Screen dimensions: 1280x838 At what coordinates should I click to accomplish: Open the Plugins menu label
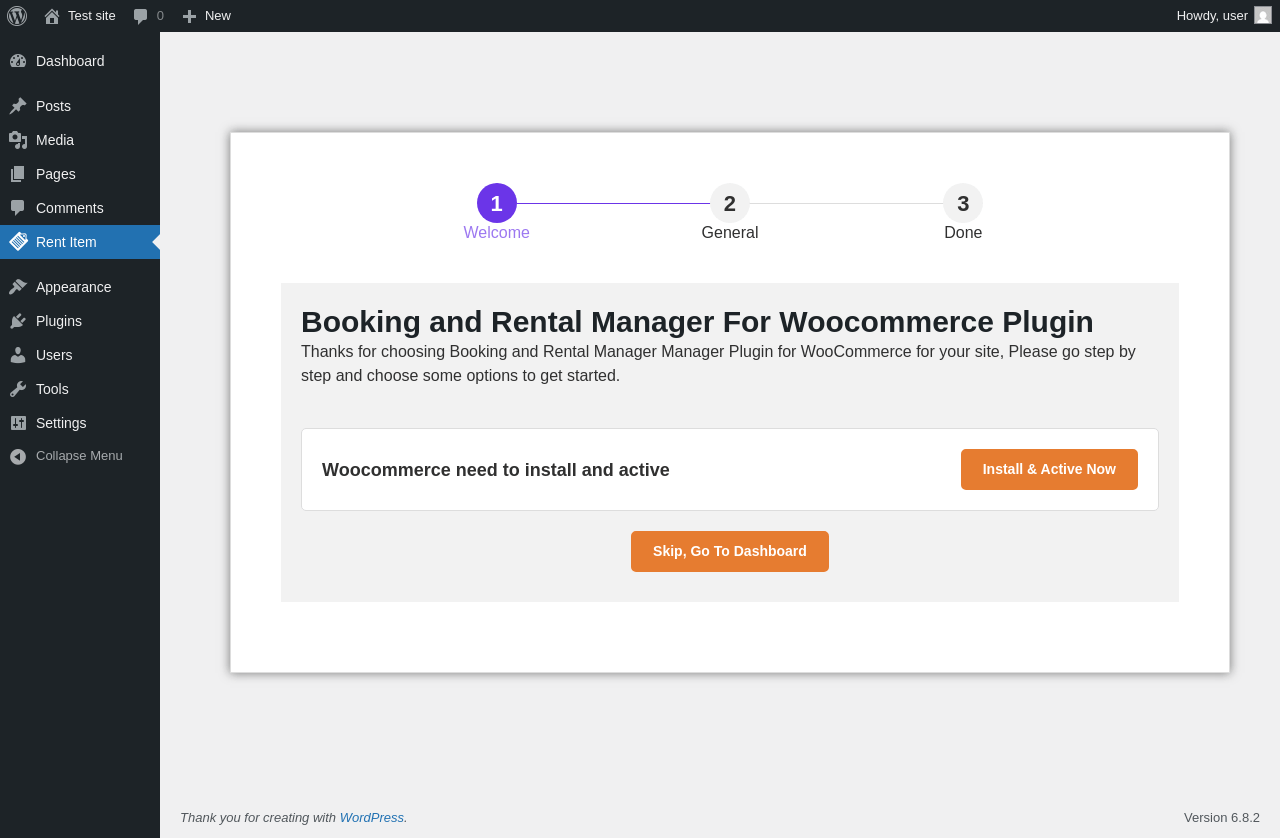tap(59, 321)
